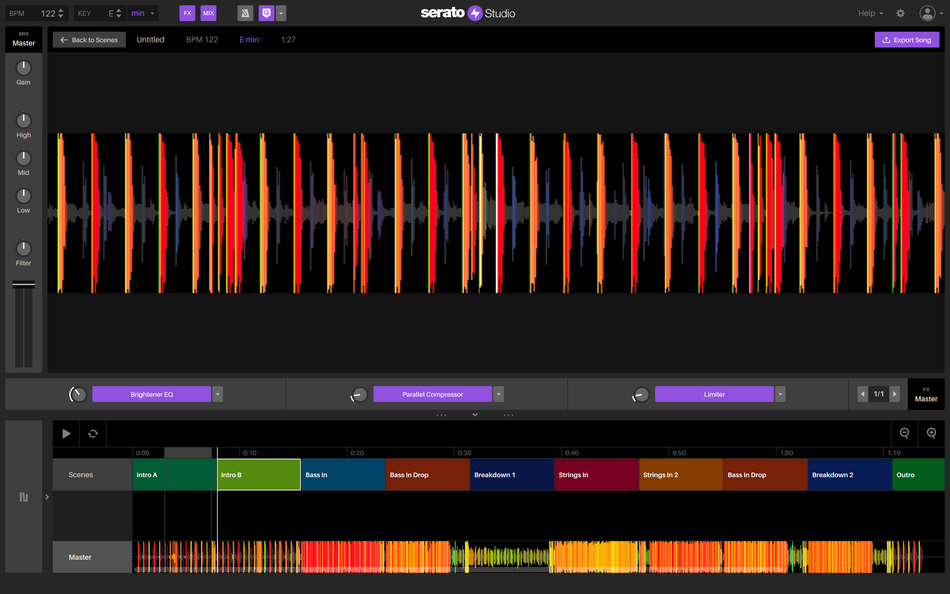Click the master volume fader
This screenshot has width=950, height=594.
point(23,285)
